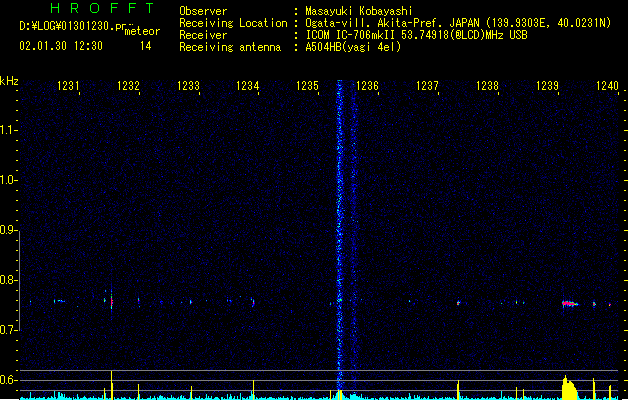Click the tallest yellow power spike before 1232
The image size is (629, 400).
point(112,385)
